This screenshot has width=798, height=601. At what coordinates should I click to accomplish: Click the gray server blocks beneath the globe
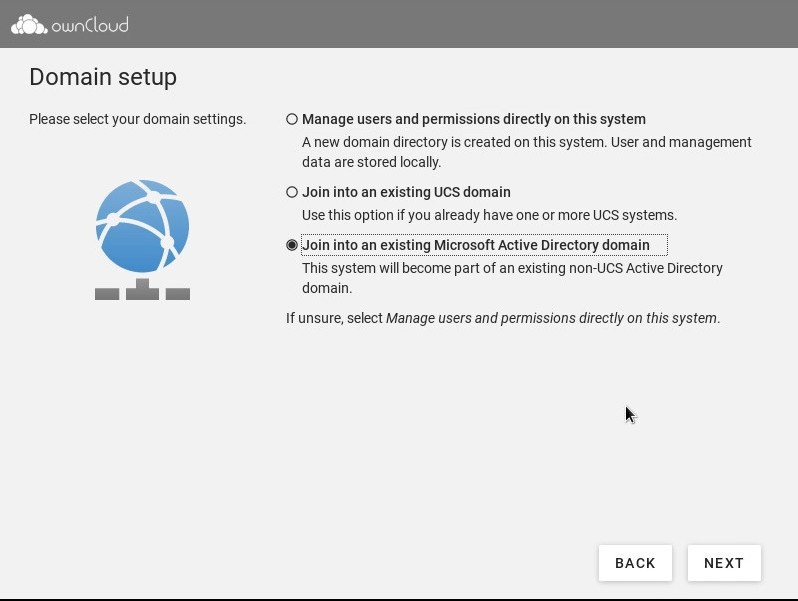pos(142,291)
